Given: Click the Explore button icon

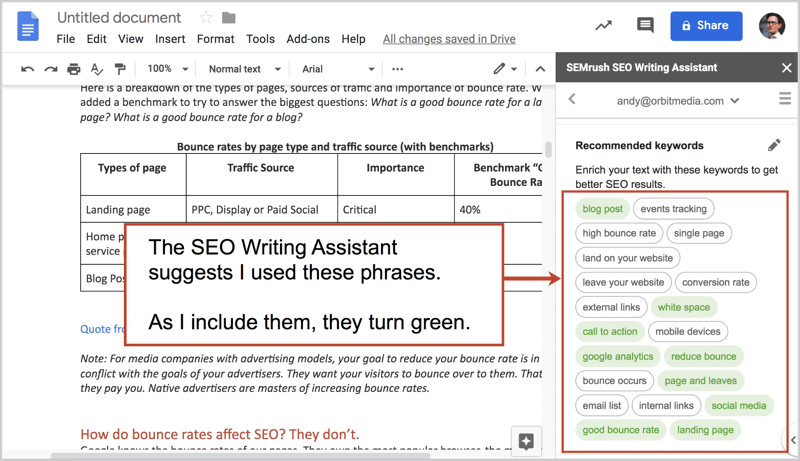Looking at the screenshot, I should [x=526, y=441].
